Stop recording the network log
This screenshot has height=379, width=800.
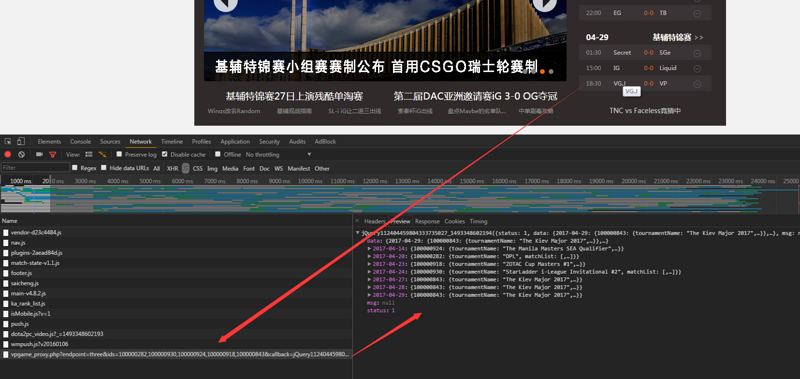tap(8, 155)
